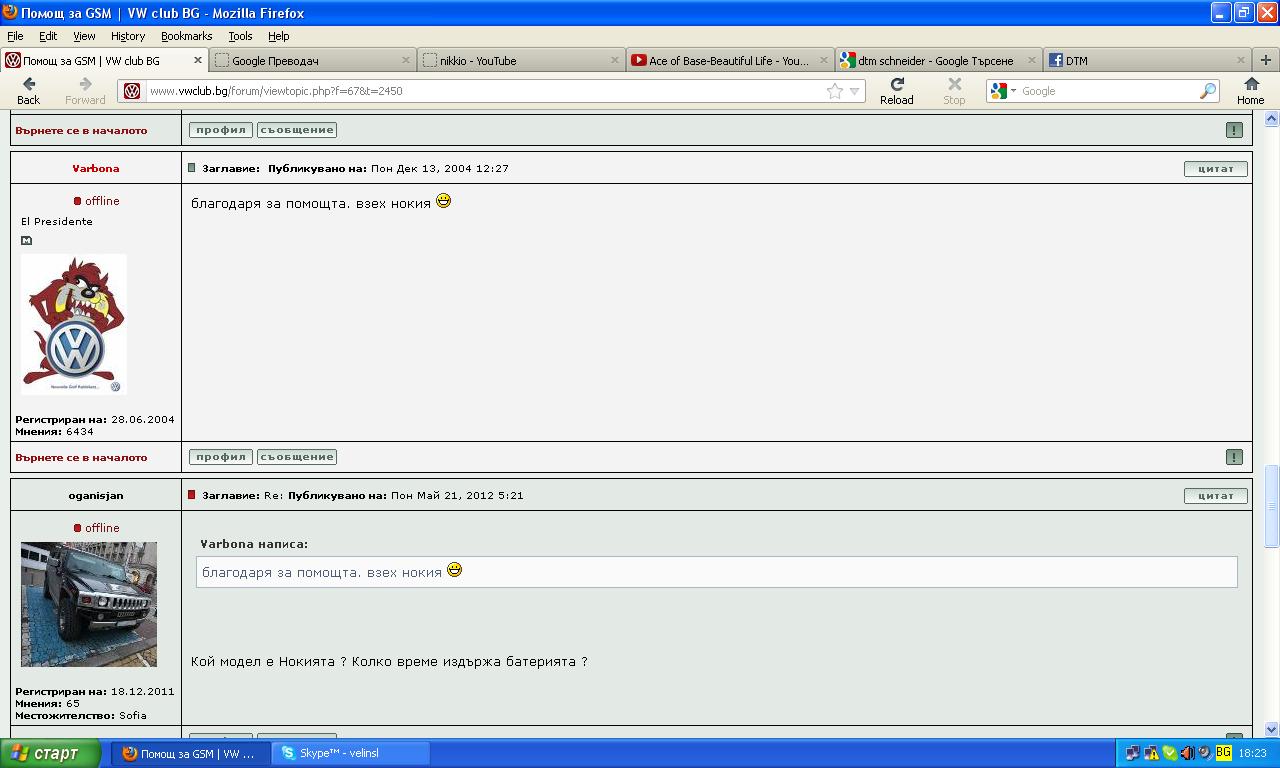Open a new browser tab
The height and width of the screenshot is (768, 1280).
click(x=1265, y=60)
